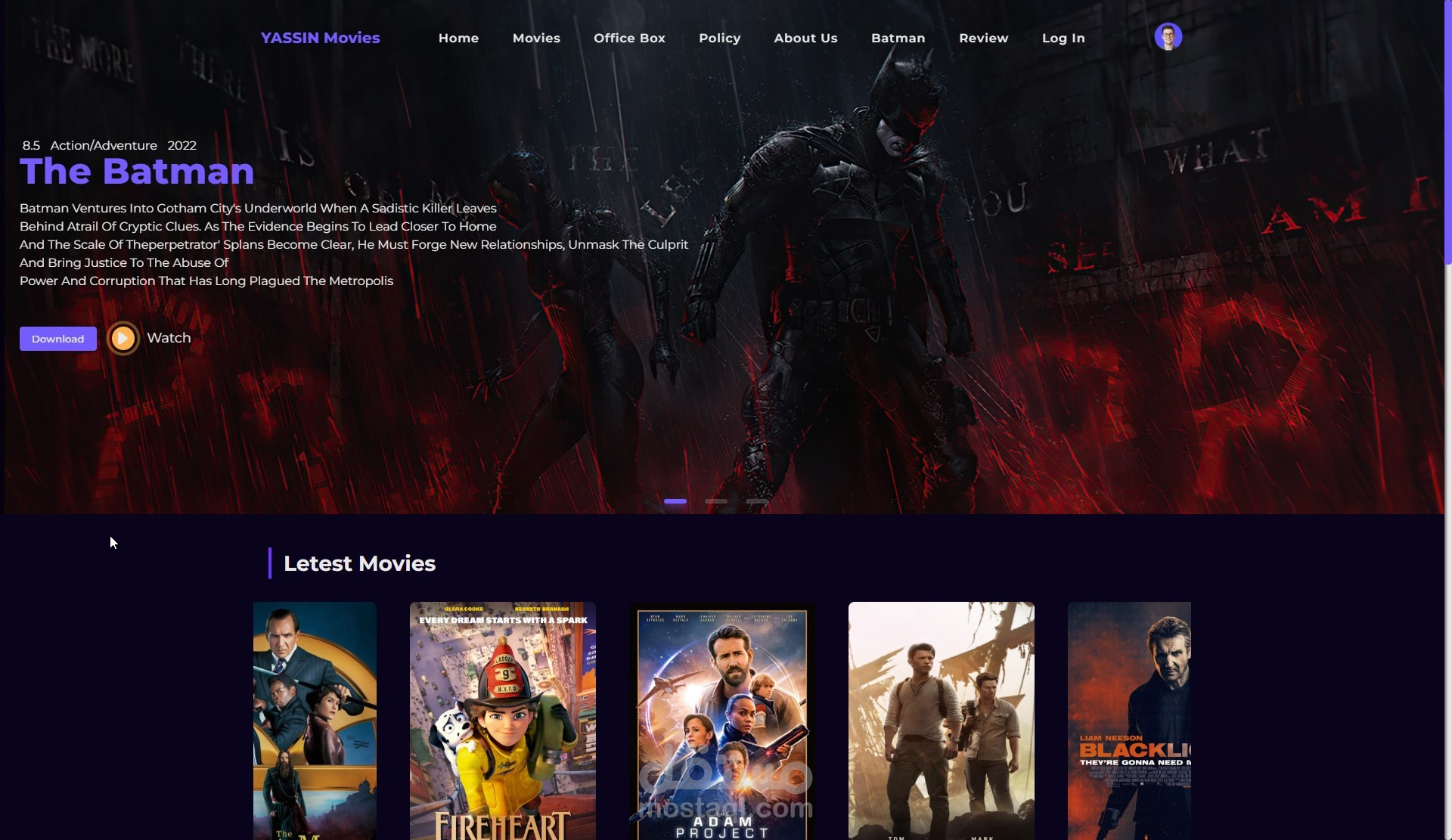This screenshot has width=1452, height=840.
Task: Open the Movies menu item
Action: [536, 38]
